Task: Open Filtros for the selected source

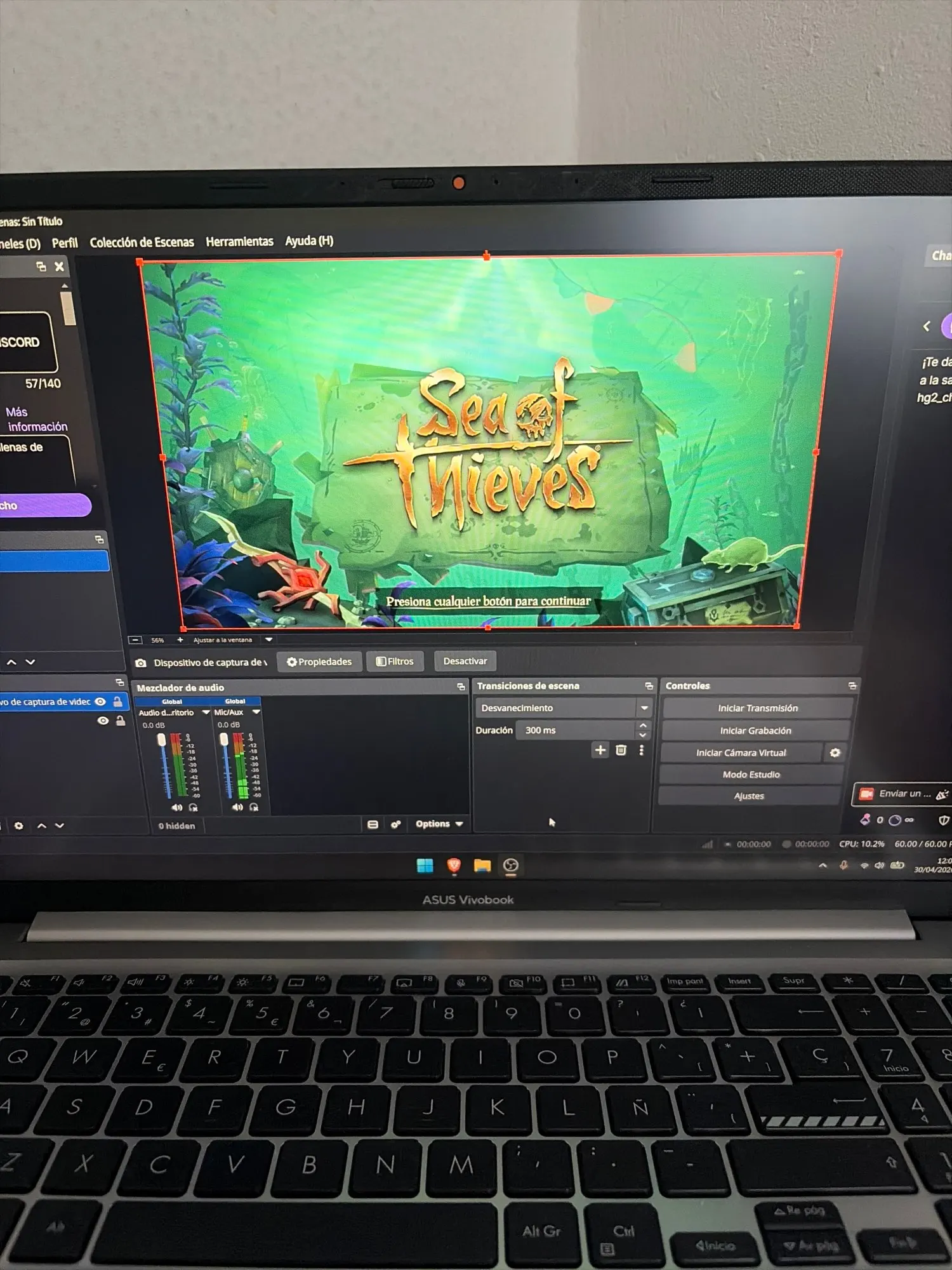Action: point(395,661)
